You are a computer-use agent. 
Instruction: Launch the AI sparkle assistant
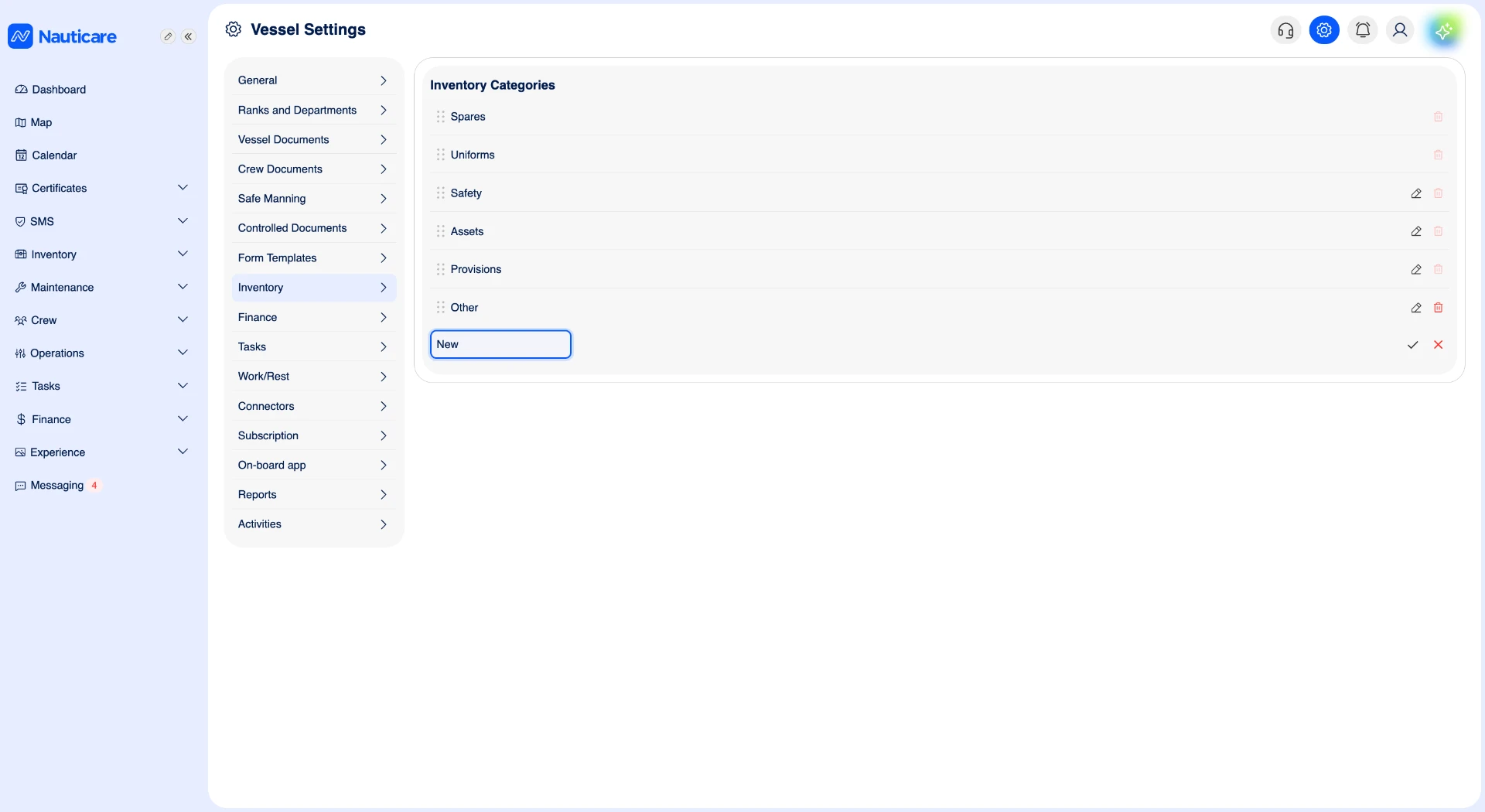click(x=1443, y=31)
